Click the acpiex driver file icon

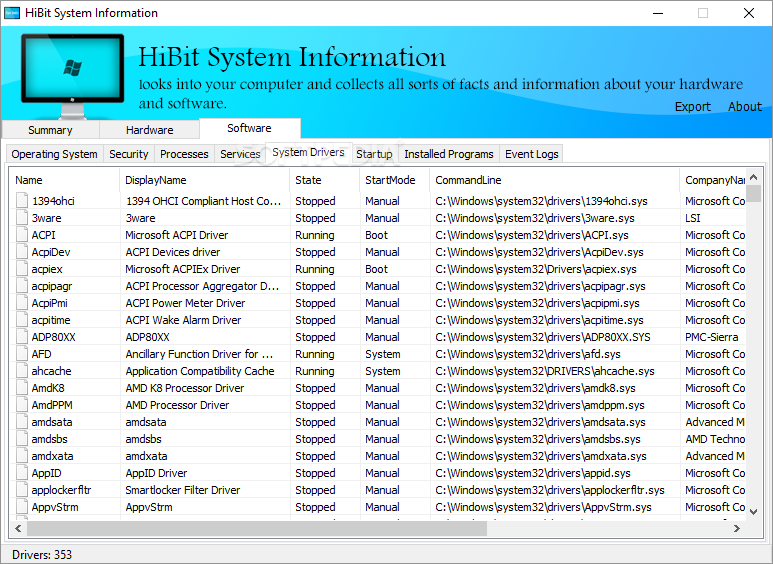click(x=22, y=269)
